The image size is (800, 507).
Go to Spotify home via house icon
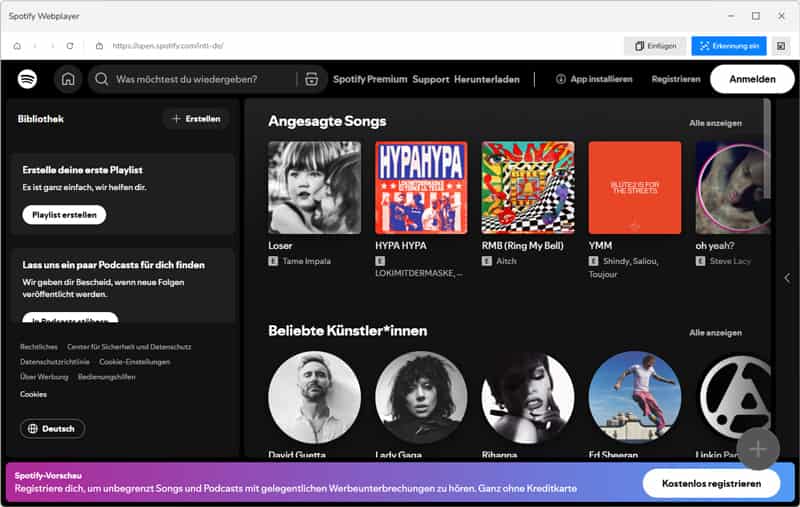68,79
